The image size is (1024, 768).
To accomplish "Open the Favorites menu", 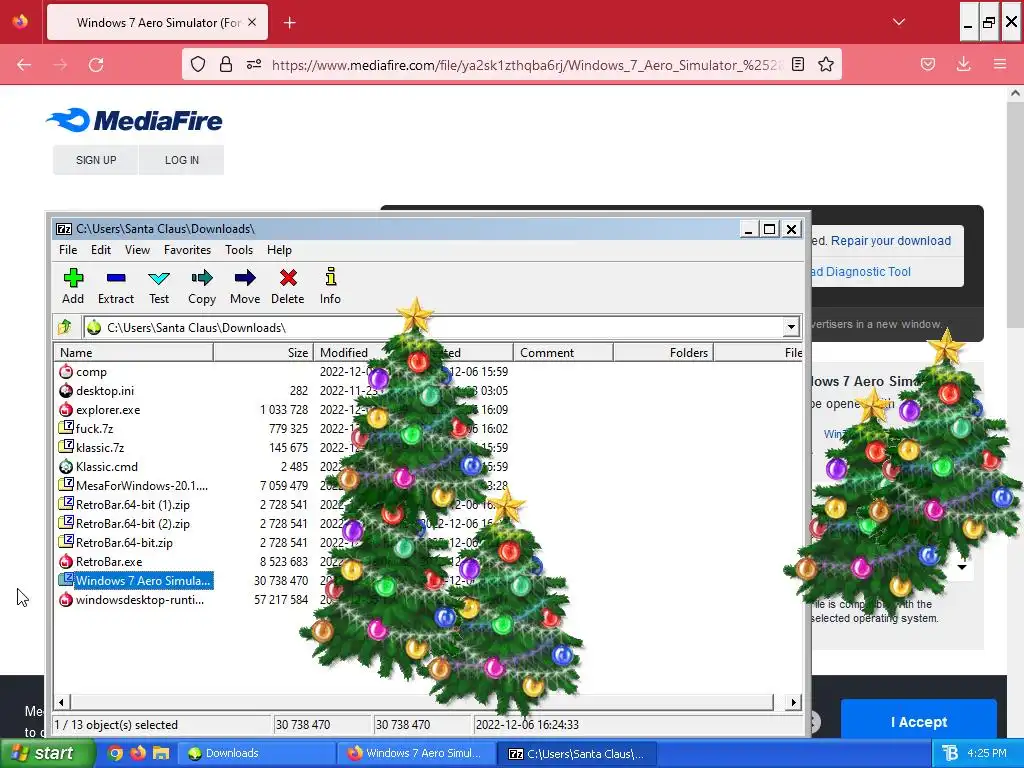I will (187, 250).
